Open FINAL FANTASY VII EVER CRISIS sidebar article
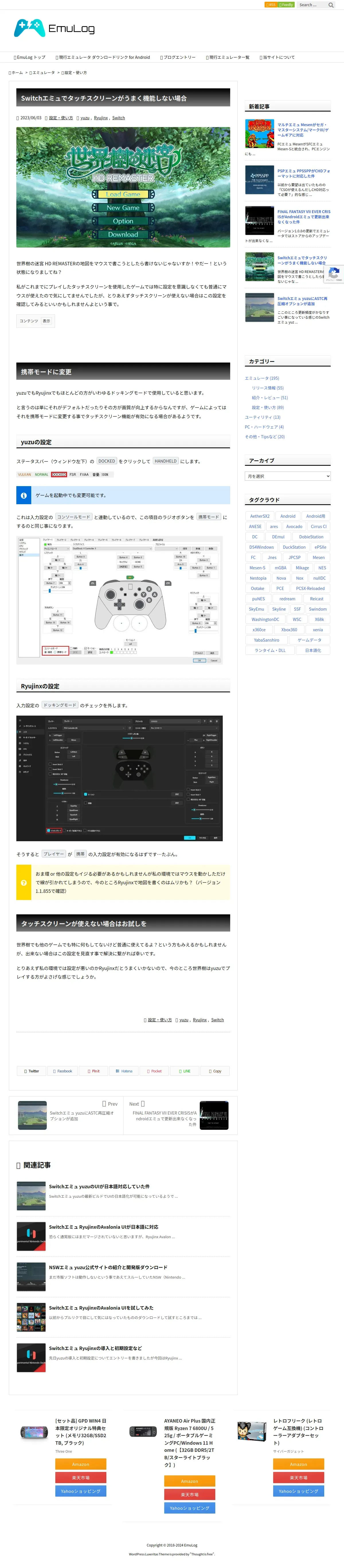Image resolution: width=344 pixels, height=1568 pixels. pos(304,217)
